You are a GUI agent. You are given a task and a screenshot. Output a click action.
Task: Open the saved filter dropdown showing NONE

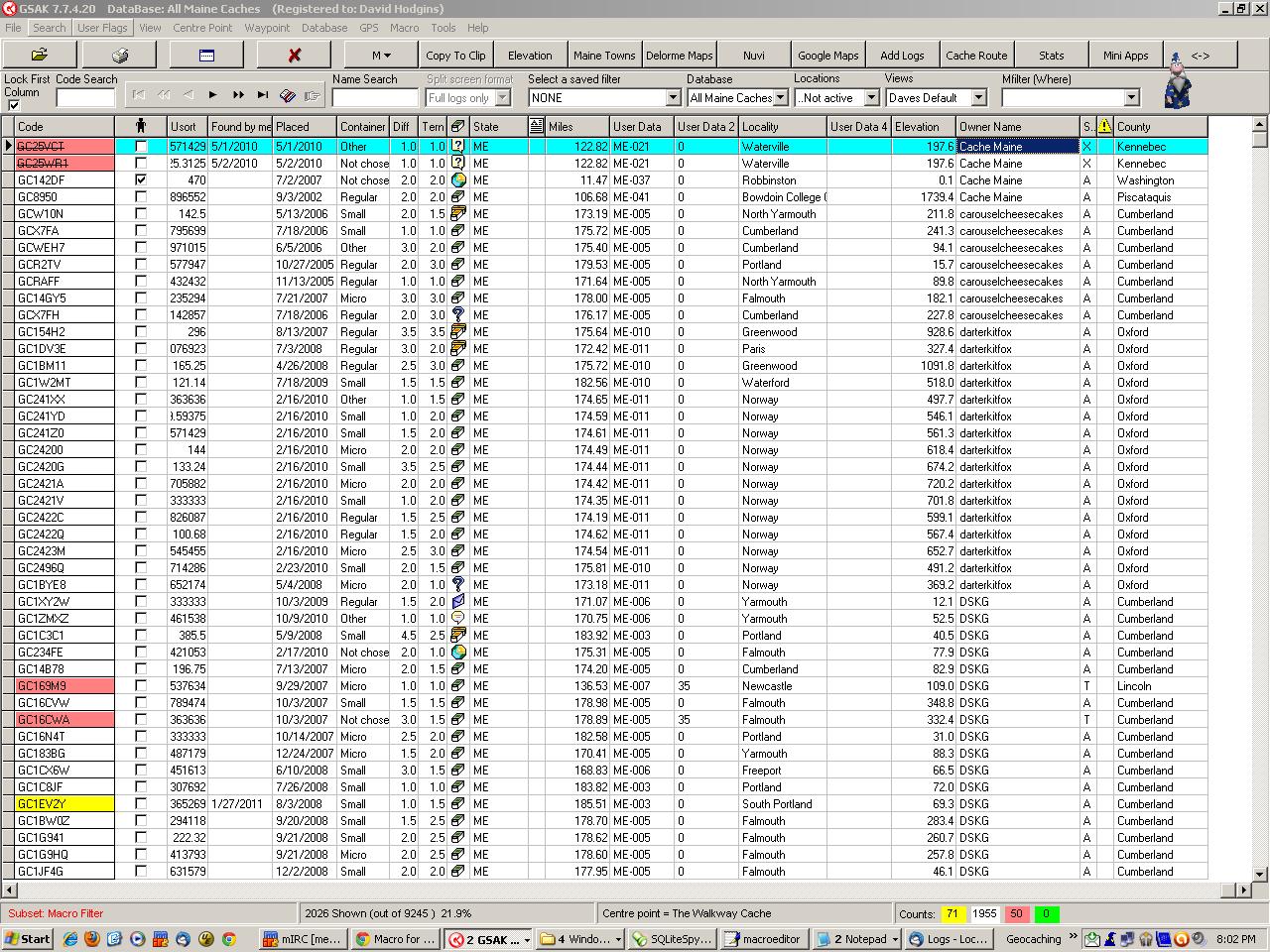(x=673, y=98)
